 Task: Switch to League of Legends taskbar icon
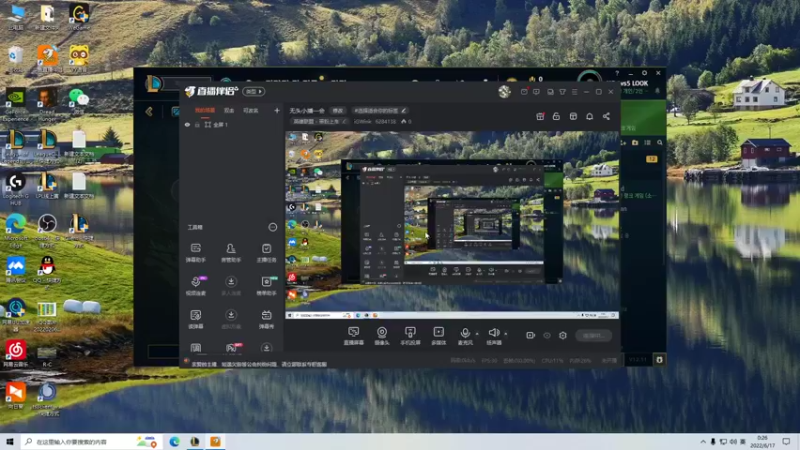(195, 441)
